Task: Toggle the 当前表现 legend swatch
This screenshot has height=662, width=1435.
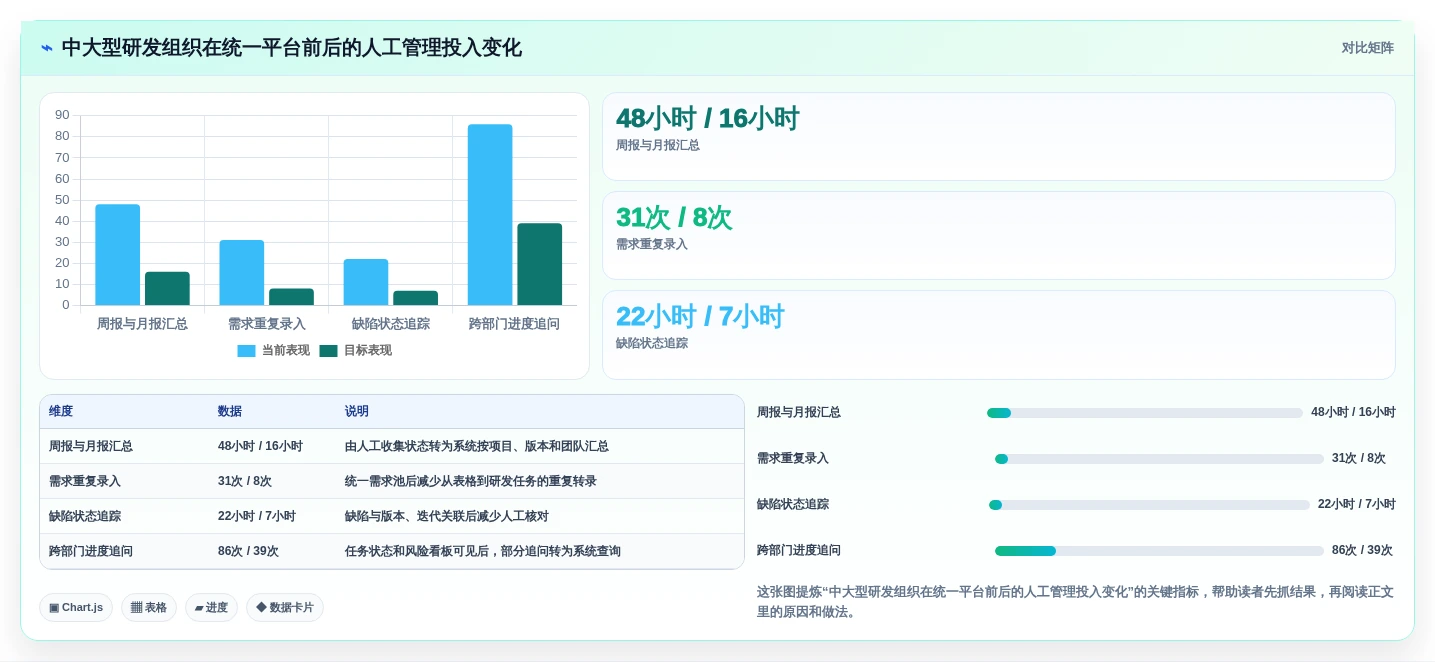Action: 246,351
